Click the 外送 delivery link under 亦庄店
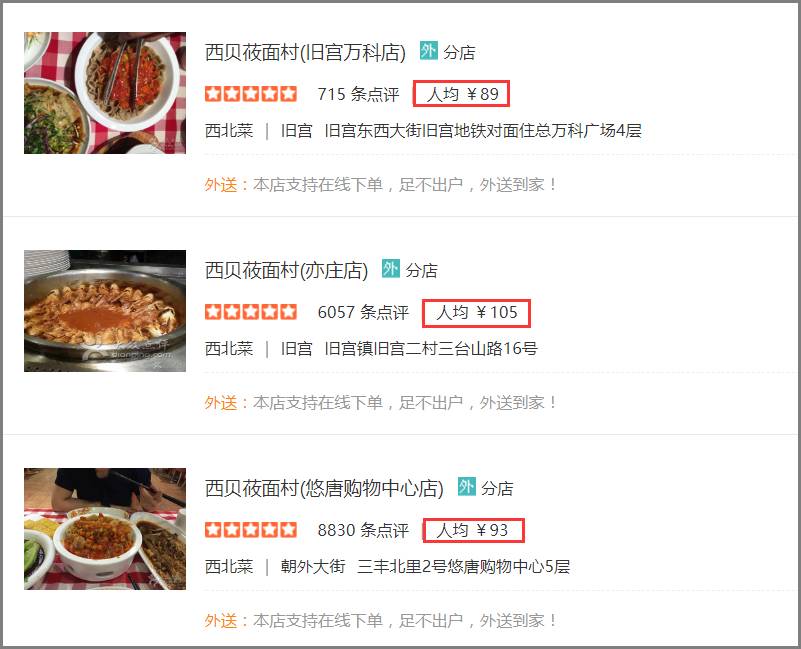 tap(221, 403)
